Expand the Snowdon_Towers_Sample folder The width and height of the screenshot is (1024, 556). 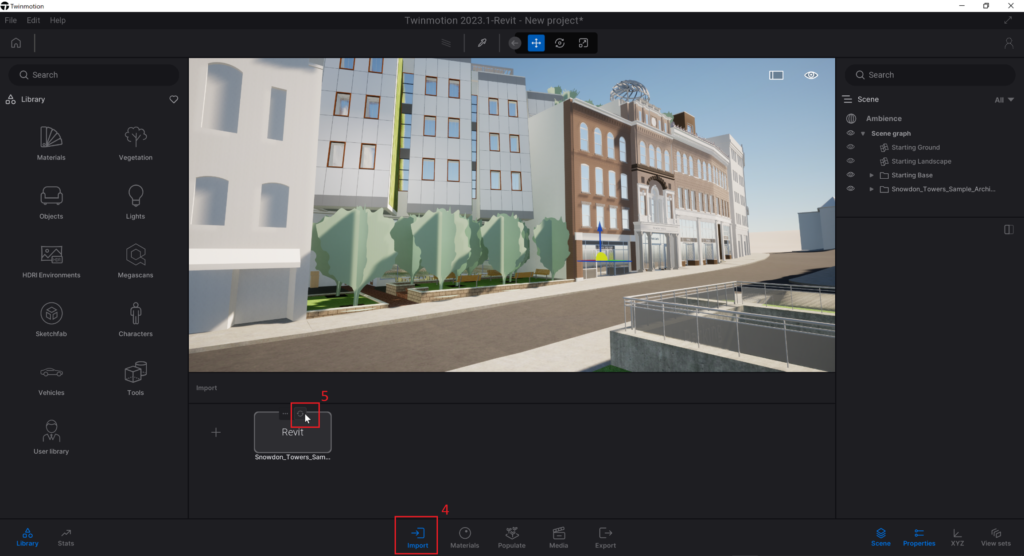(x=871, y=189)
